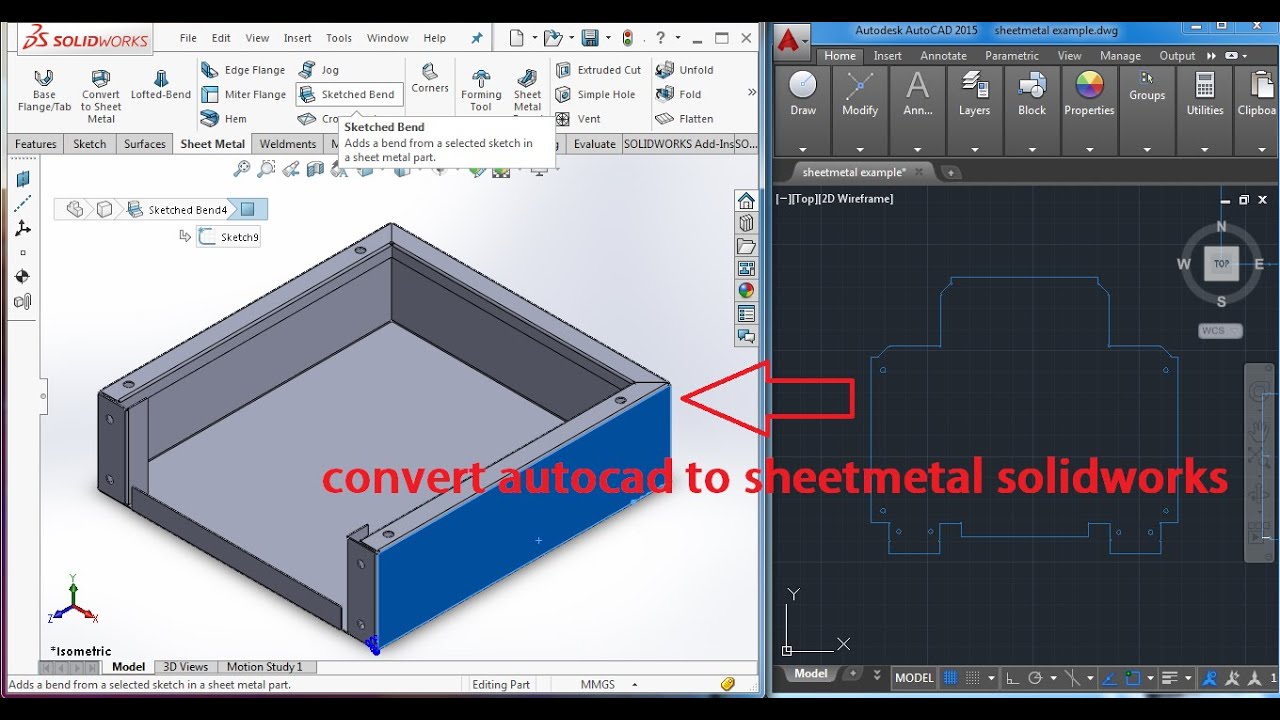This screenshot has height=720, width=1280.
Task: Toggle AutoCAD polar tracking
Action: (x=1036, y=677)
